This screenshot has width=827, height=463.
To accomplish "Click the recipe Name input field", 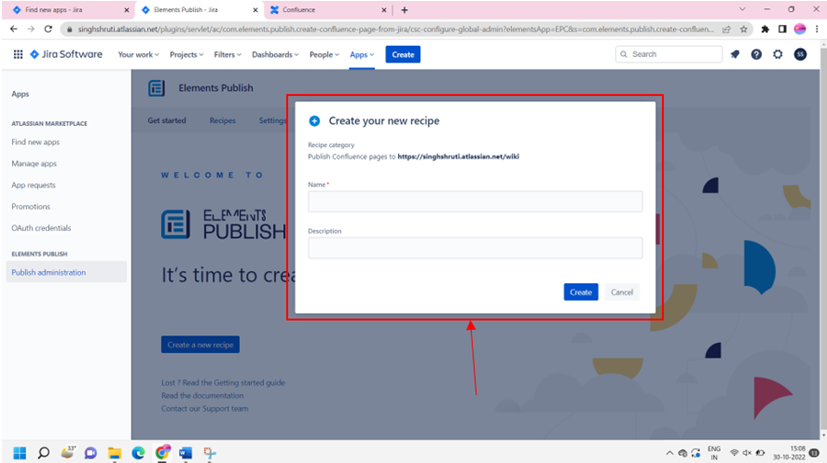I will [x=475, y=201].
